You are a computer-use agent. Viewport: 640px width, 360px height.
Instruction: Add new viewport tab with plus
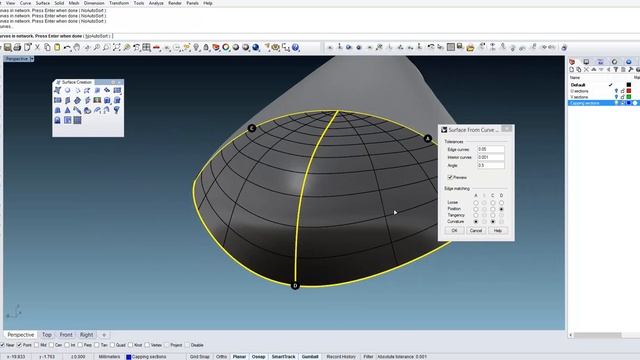coord(104,335)
